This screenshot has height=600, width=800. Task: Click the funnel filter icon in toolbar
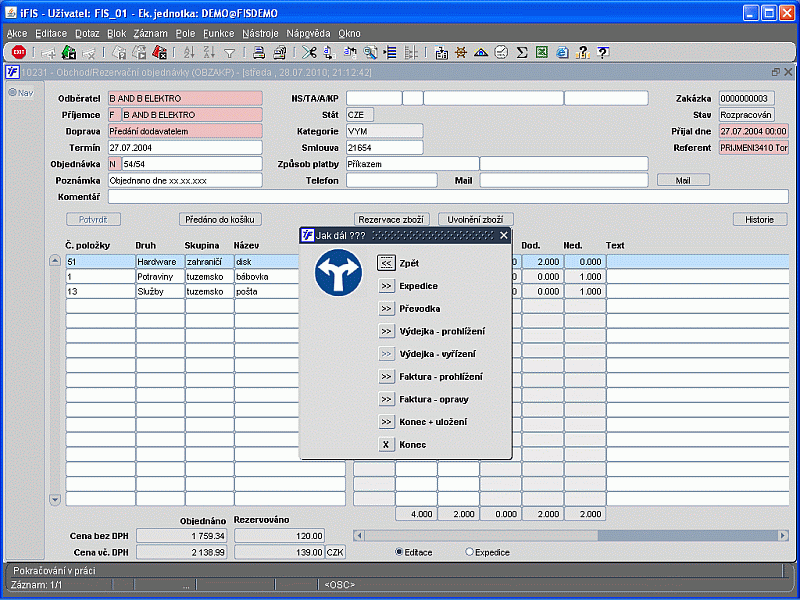coord(229,53)
